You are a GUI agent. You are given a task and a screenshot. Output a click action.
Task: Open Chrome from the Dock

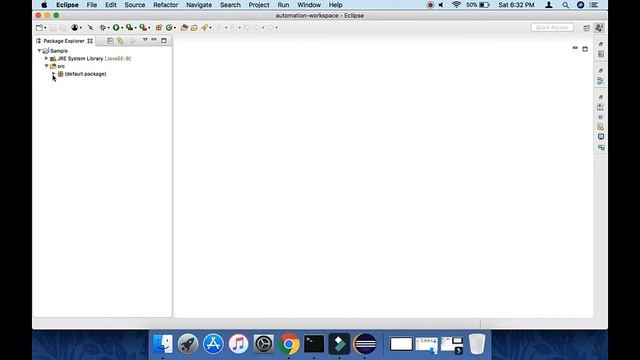(289, 344)
